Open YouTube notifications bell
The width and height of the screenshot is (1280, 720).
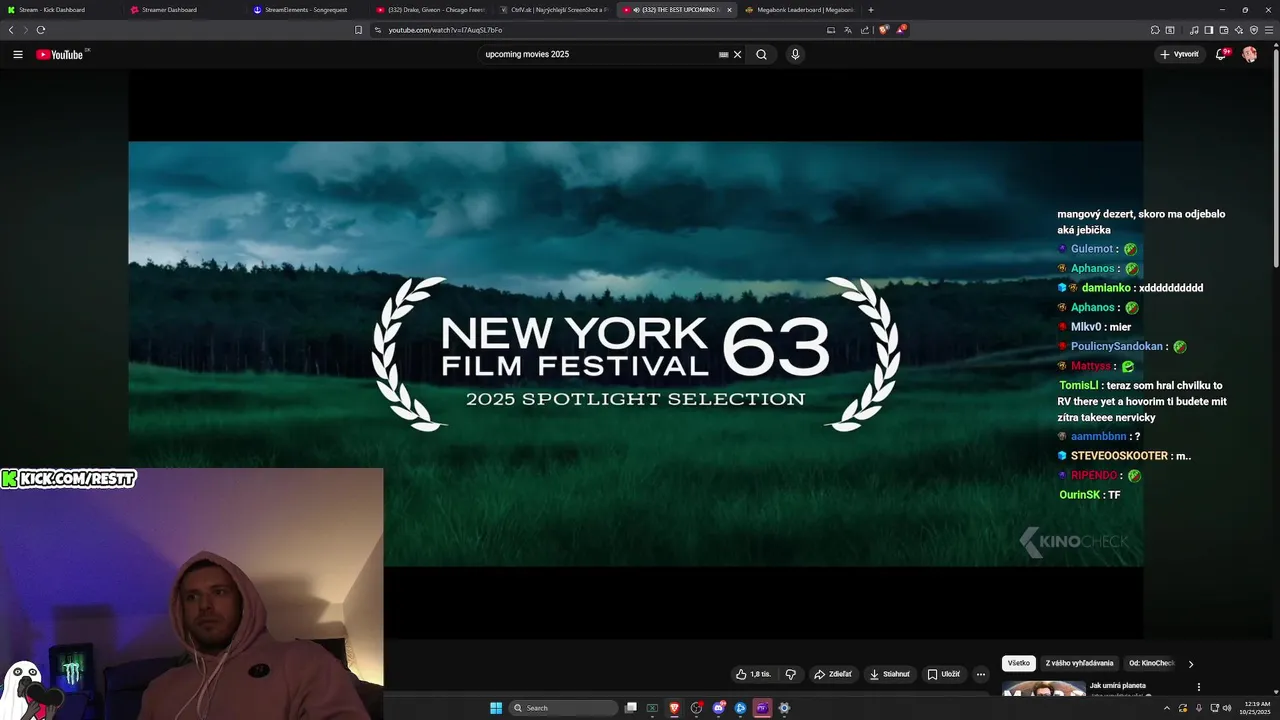1221,54
